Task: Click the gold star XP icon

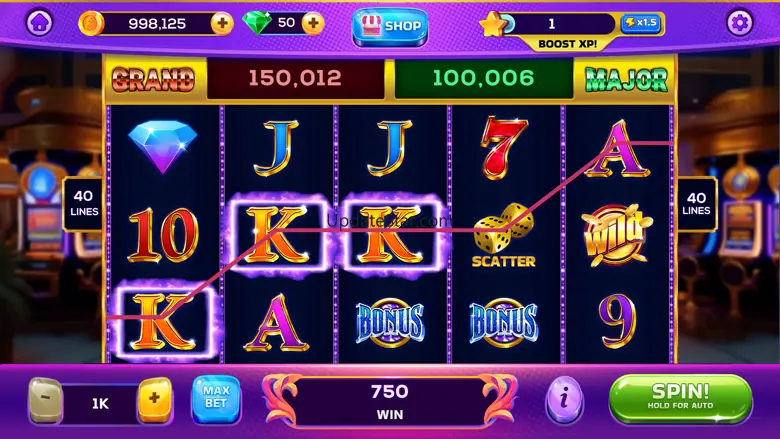Action: tap(492, 24)
